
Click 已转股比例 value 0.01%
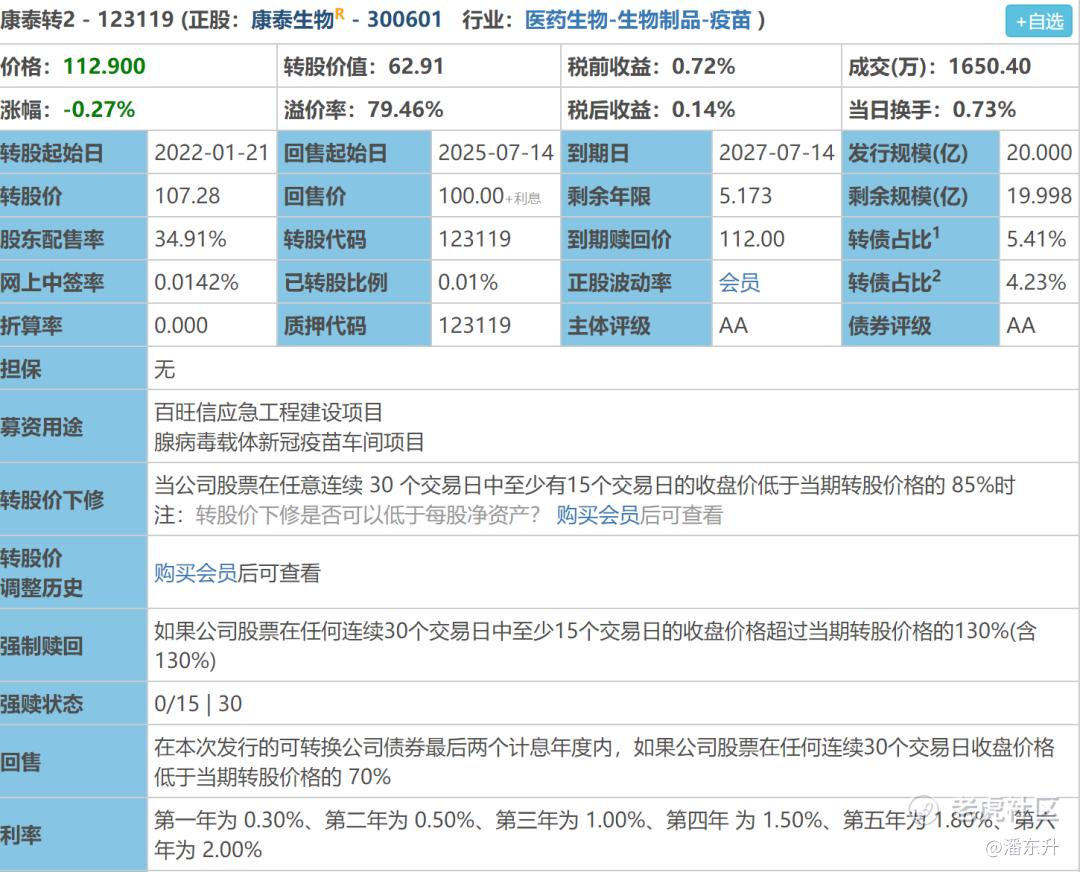pyautogui.click(x=468, y=282)
